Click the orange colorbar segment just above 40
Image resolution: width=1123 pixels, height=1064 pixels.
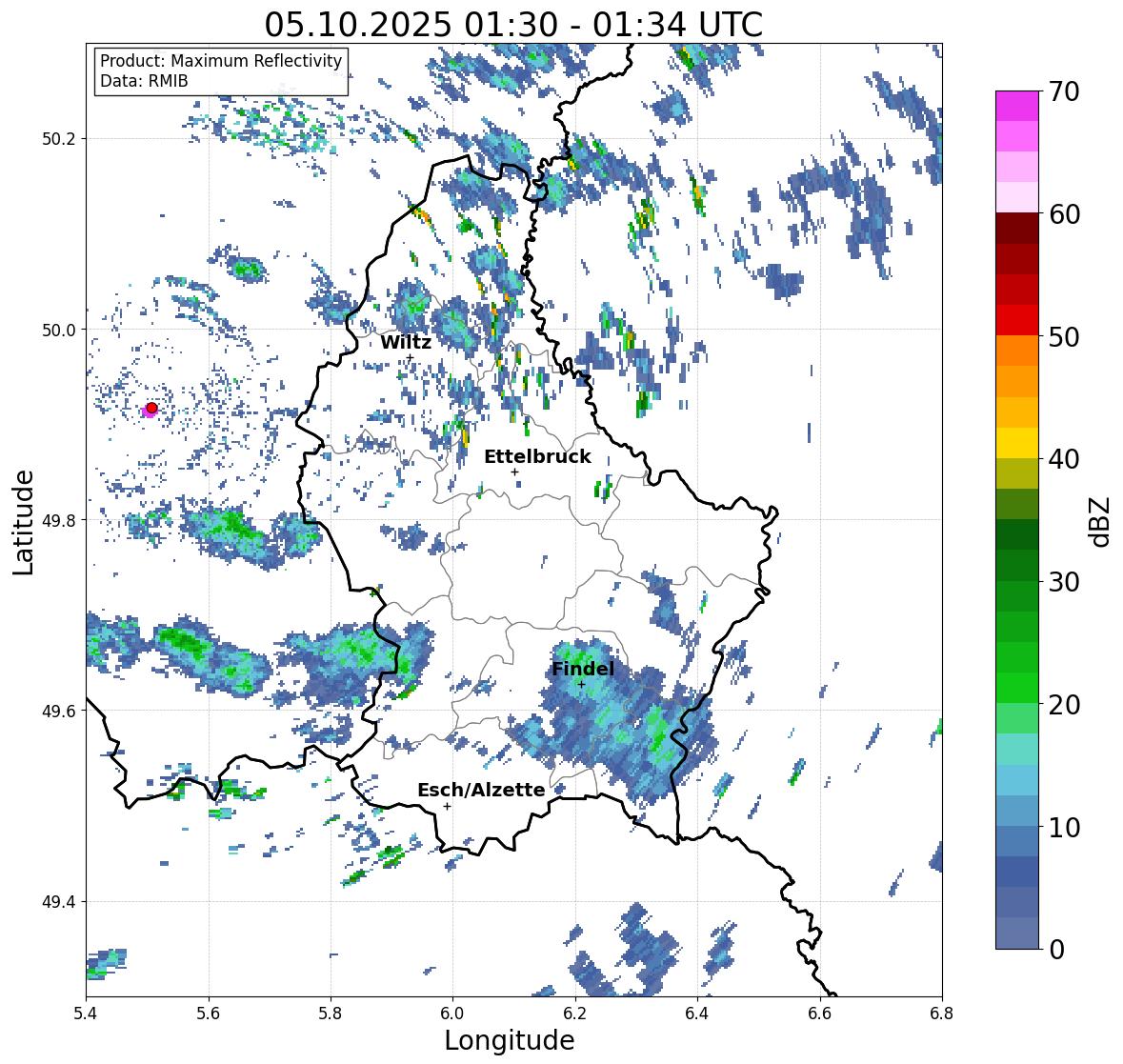click(x=1017, y=412)
